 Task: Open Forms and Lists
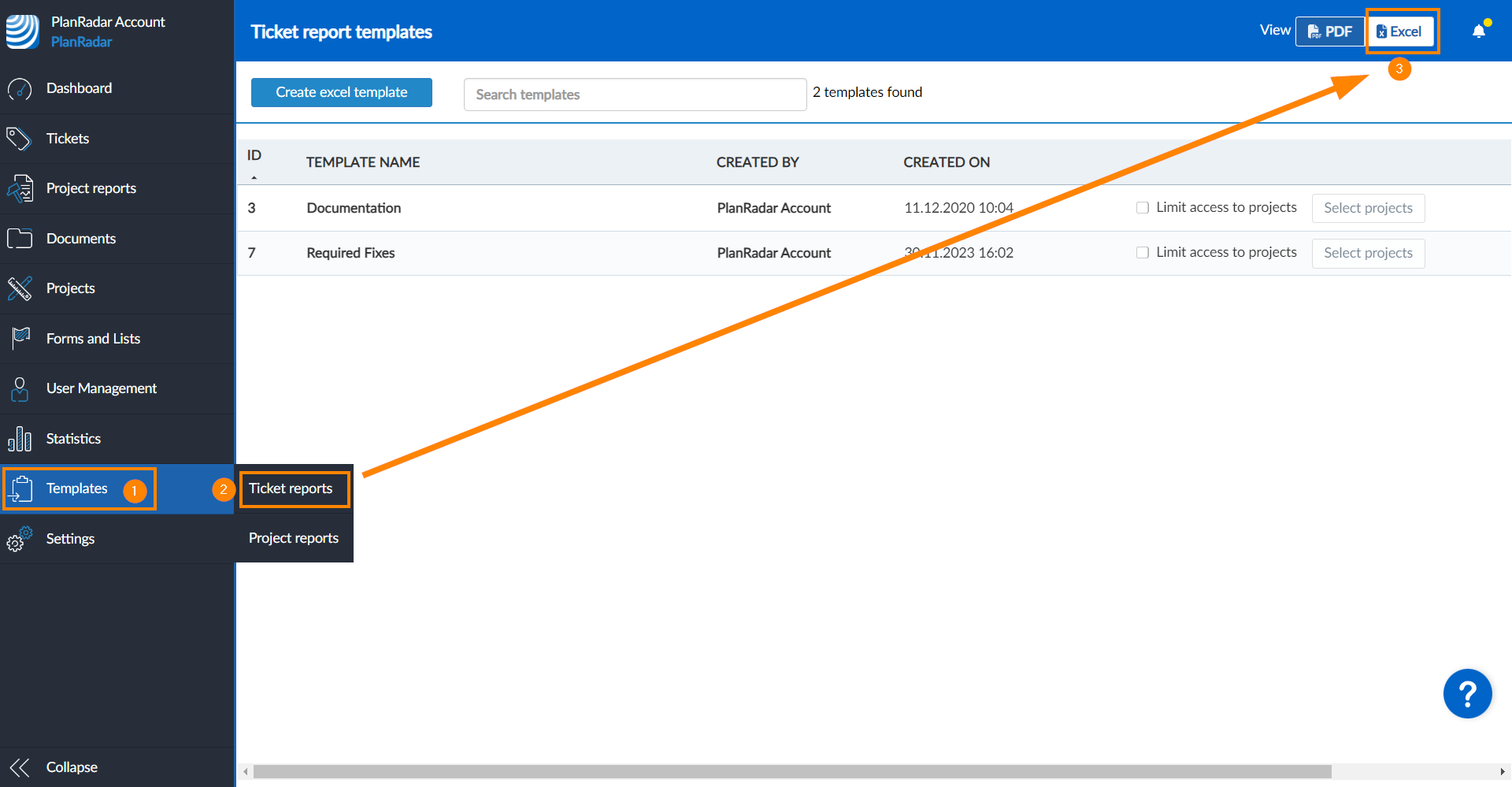coord(93,339)
